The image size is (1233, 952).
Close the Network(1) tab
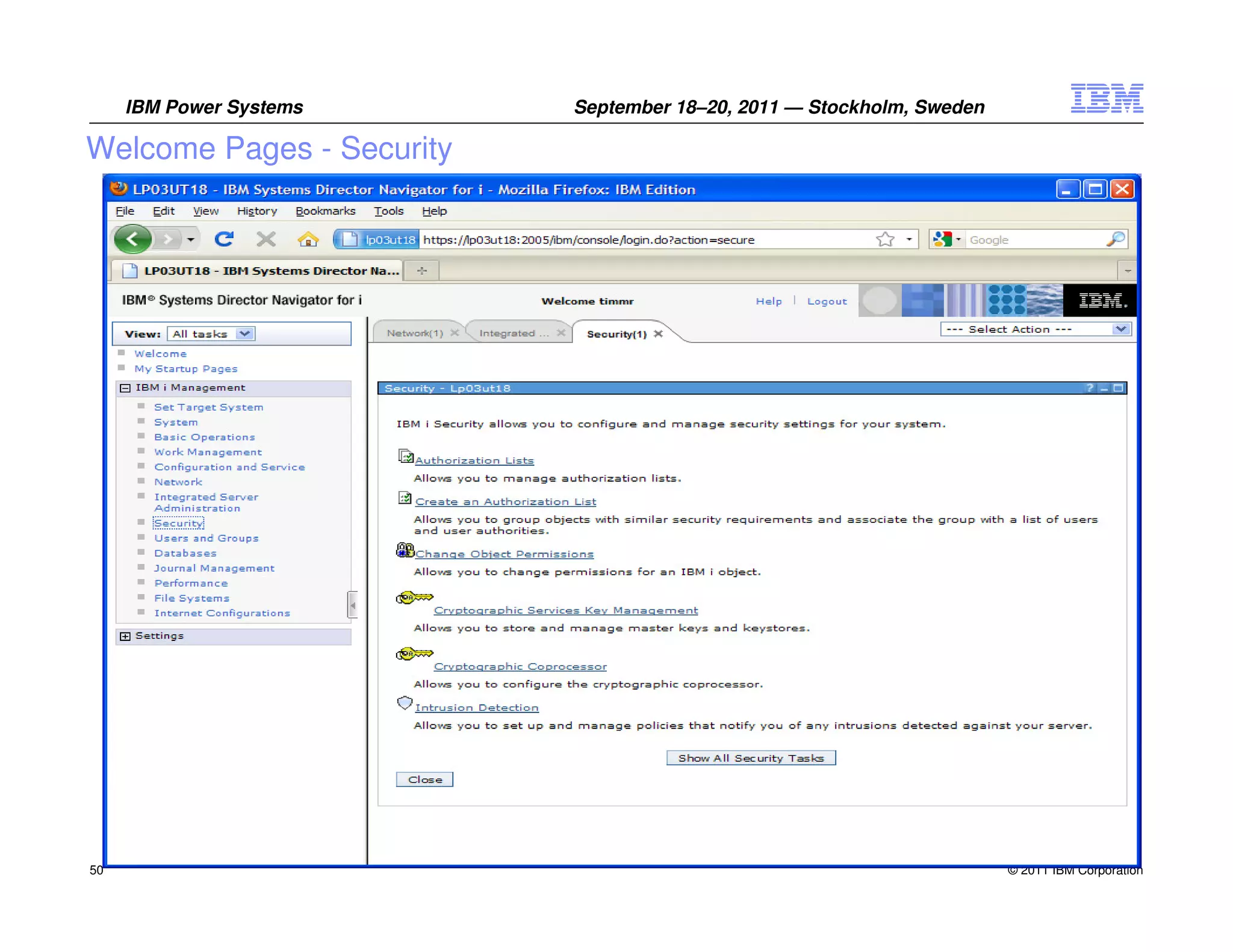(455, 332)
